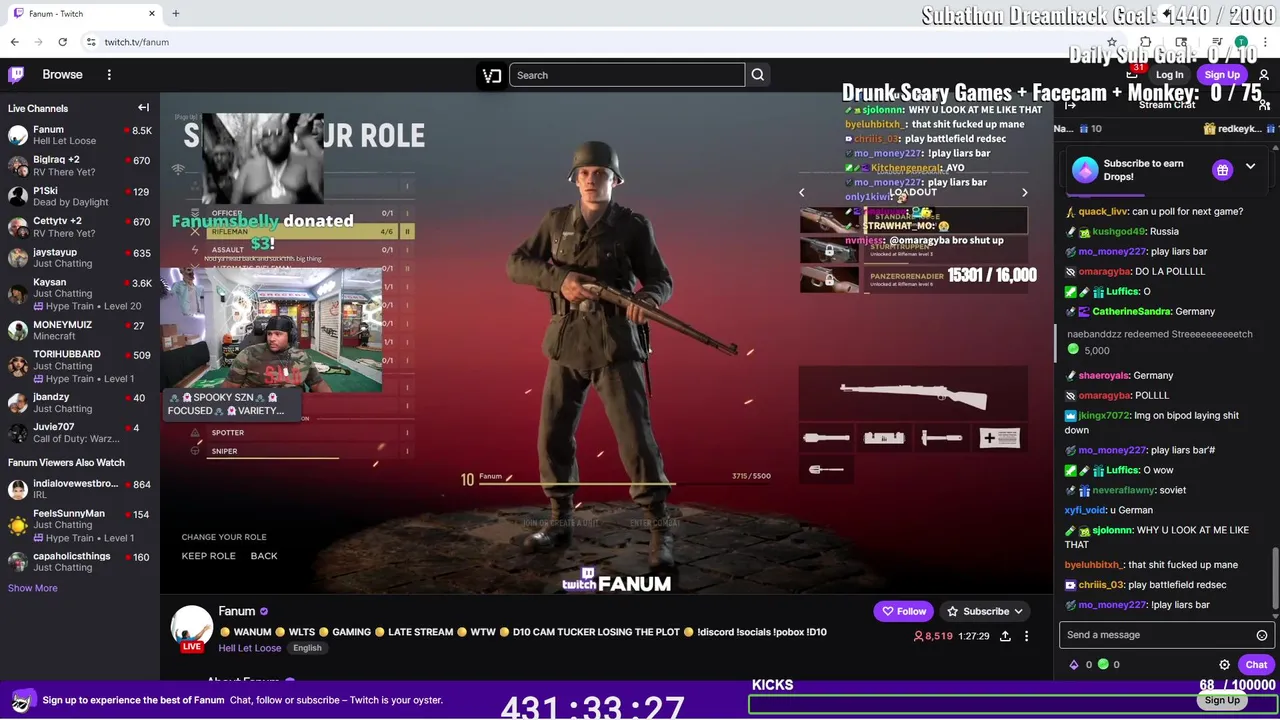
Task: Expand the Subscribe to earn Drops banner
Action: coord(1250,167)
